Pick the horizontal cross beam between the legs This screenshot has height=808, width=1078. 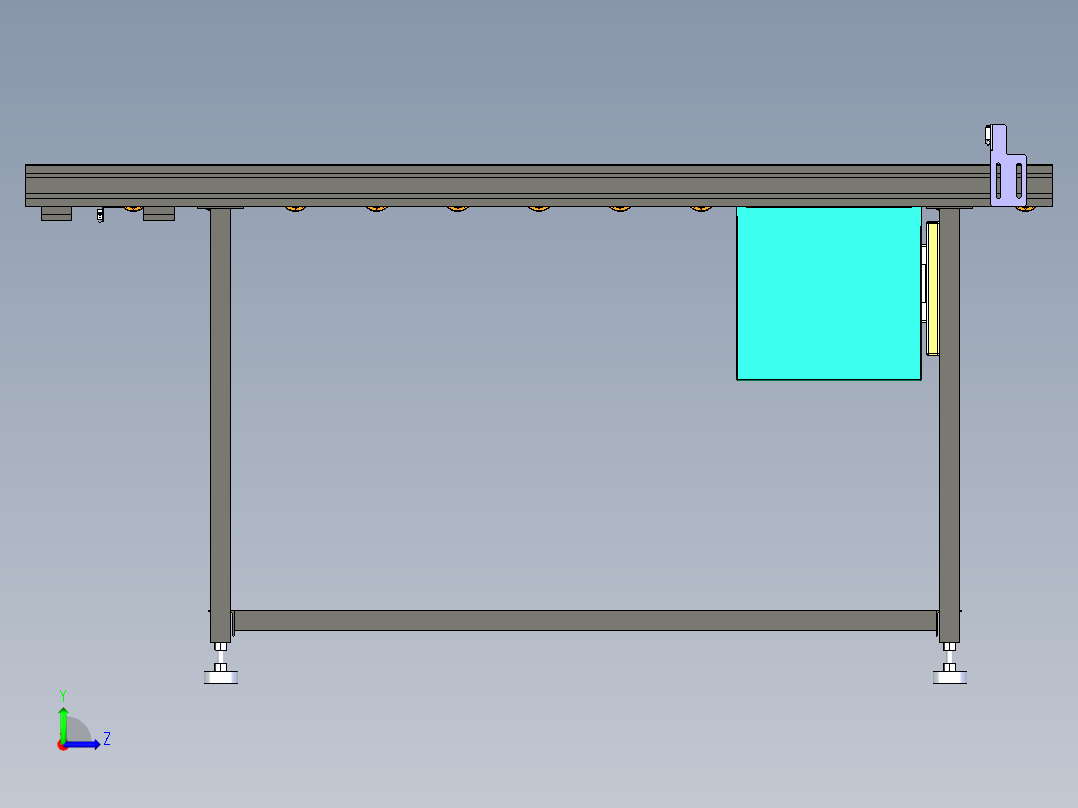pos(585,620)
